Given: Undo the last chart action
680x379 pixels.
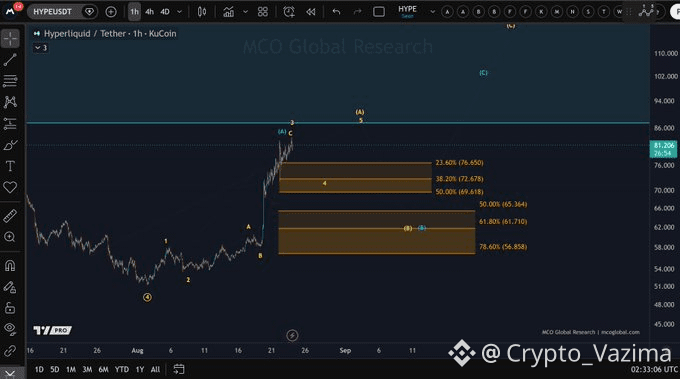Looking at the screenshot, I should point(336,12).
